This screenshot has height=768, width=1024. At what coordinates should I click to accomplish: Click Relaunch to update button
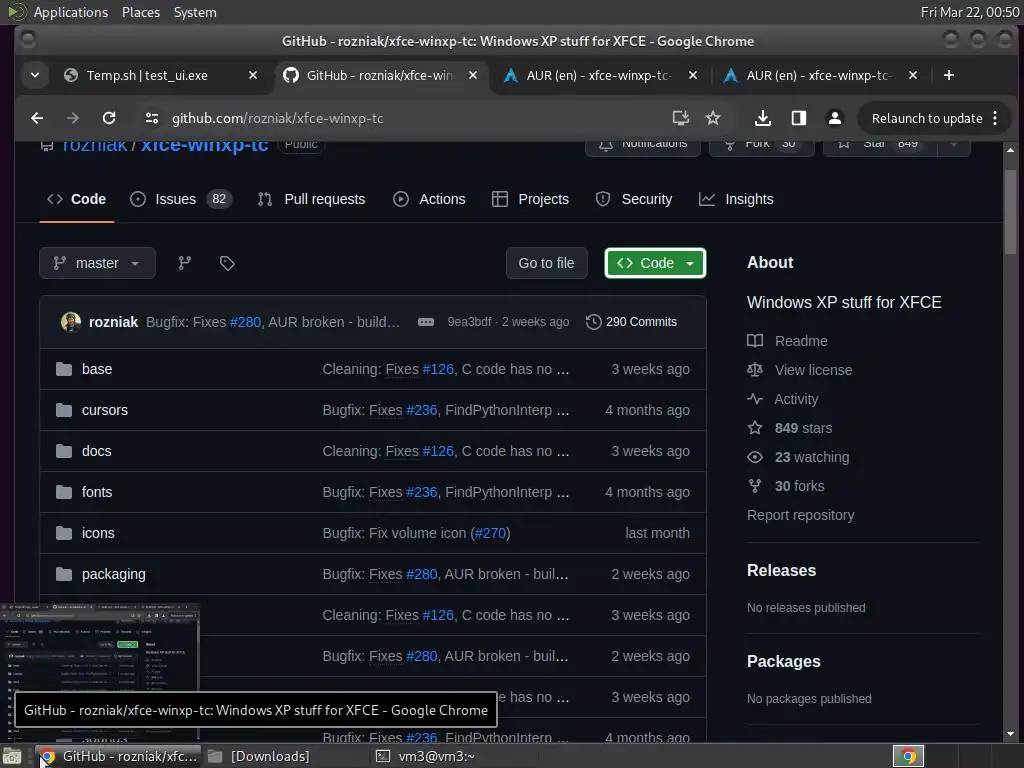927,118
